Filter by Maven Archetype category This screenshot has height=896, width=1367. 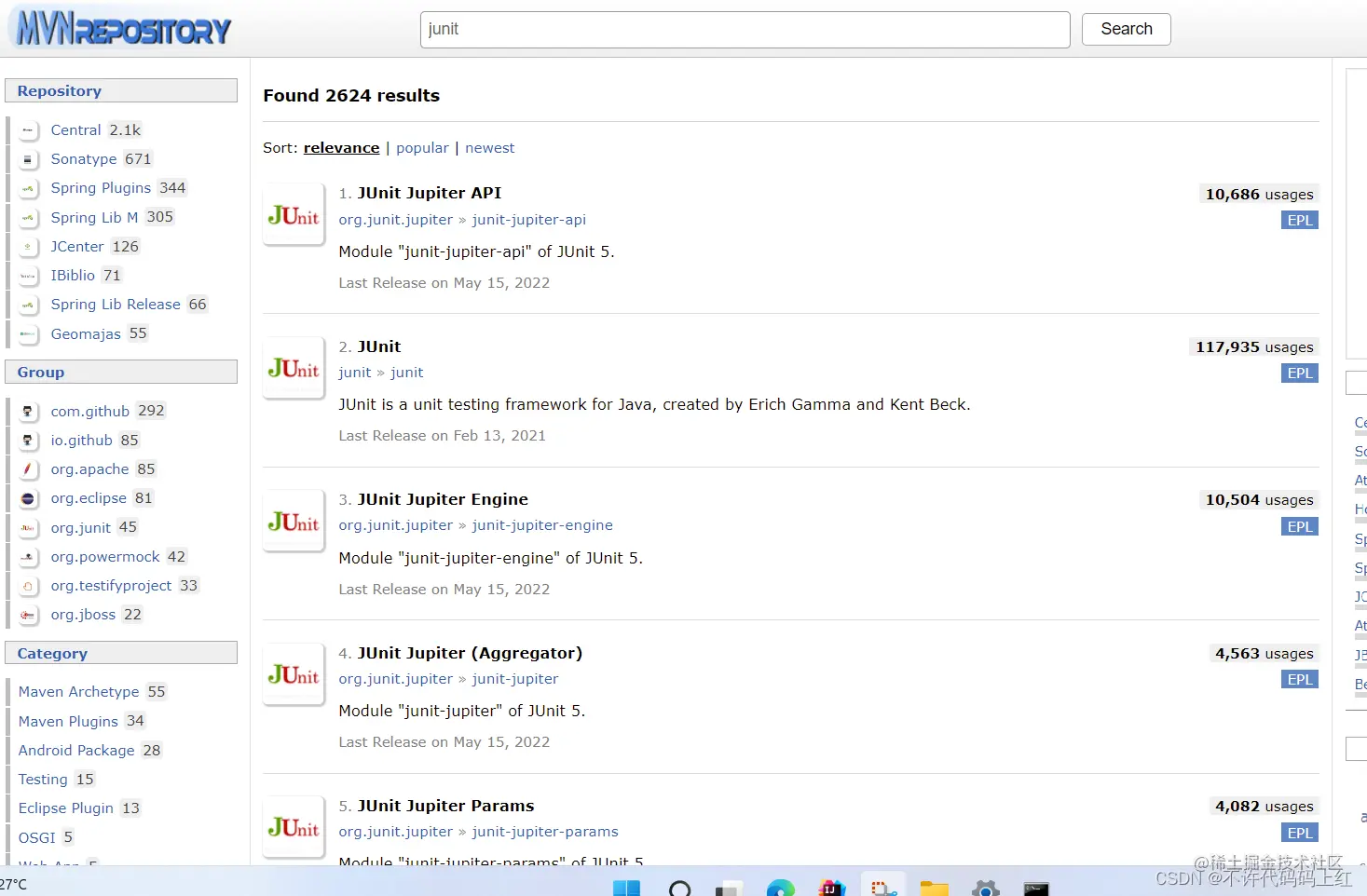pyautogui.click(x=78, y=692)
